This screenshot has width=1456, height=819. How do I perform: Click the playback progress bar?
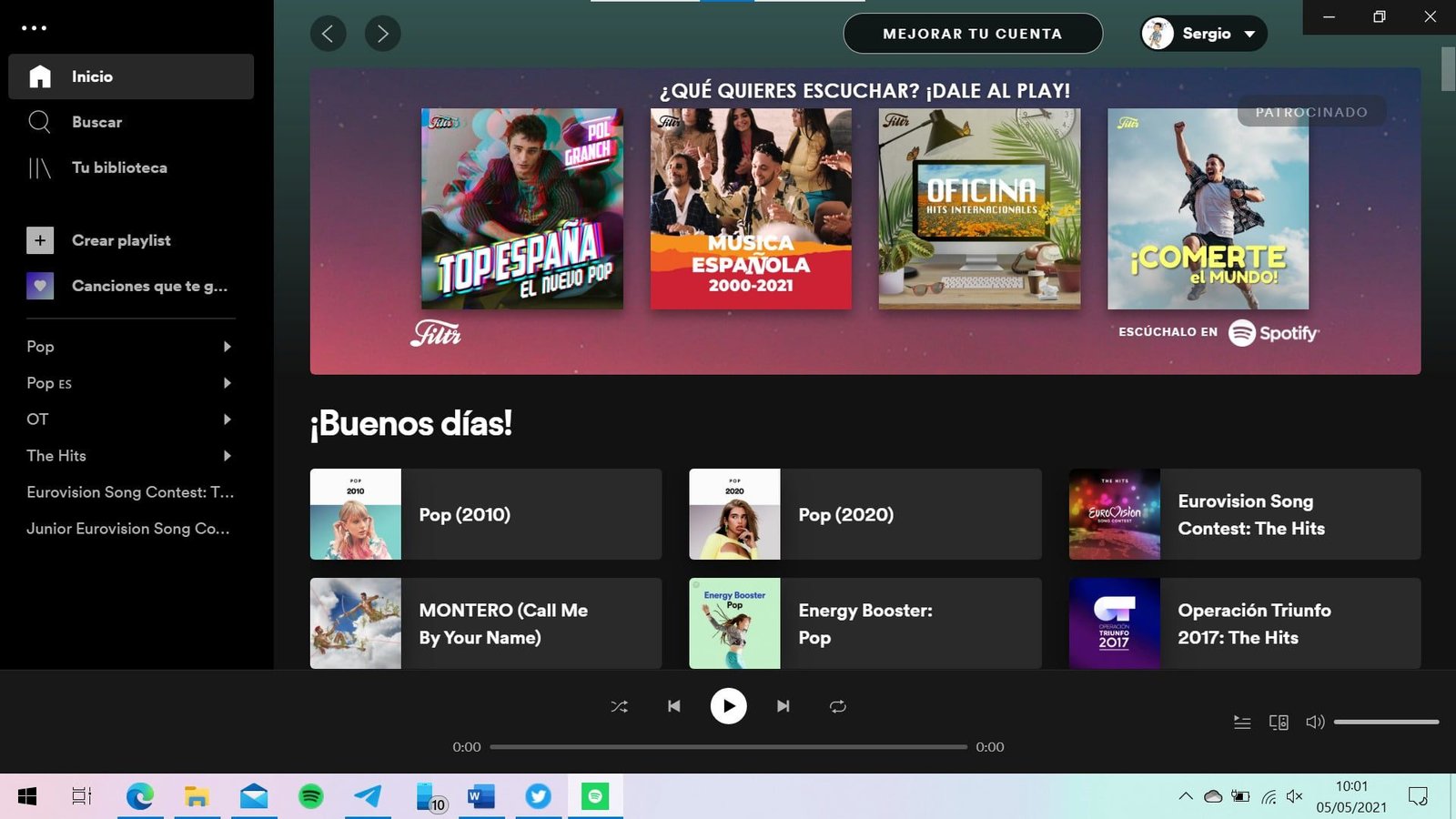[728, 747]
